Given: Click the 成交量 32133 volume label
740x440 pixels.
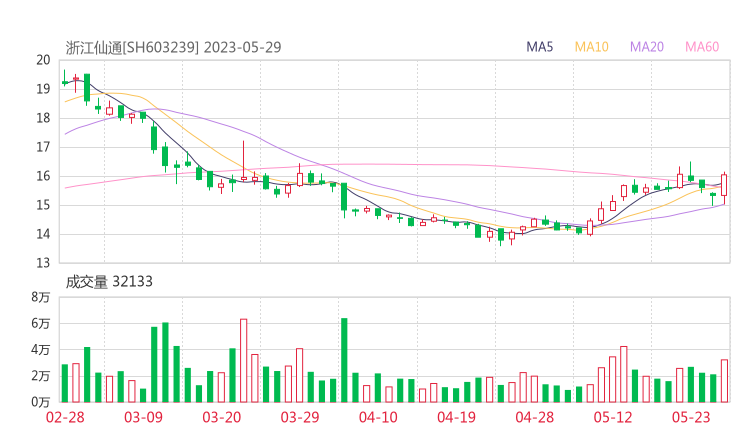Looking at the screenshot, I should pos(109,282).
